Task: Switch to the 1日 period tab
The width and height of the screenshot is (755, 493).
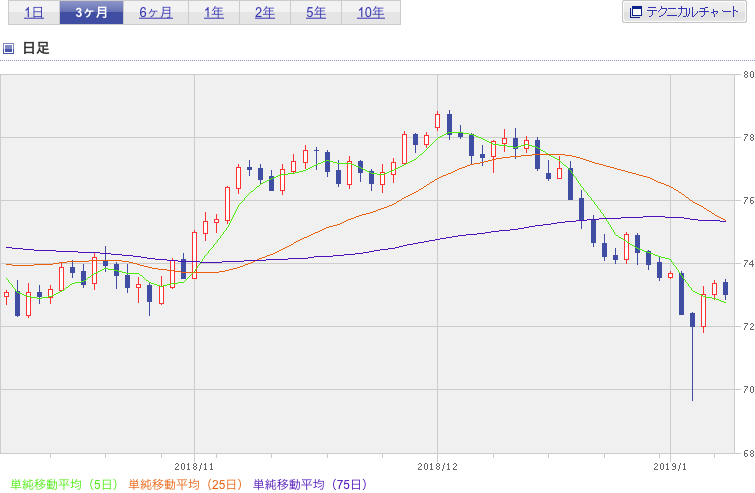Action: (x=34, y=12)
